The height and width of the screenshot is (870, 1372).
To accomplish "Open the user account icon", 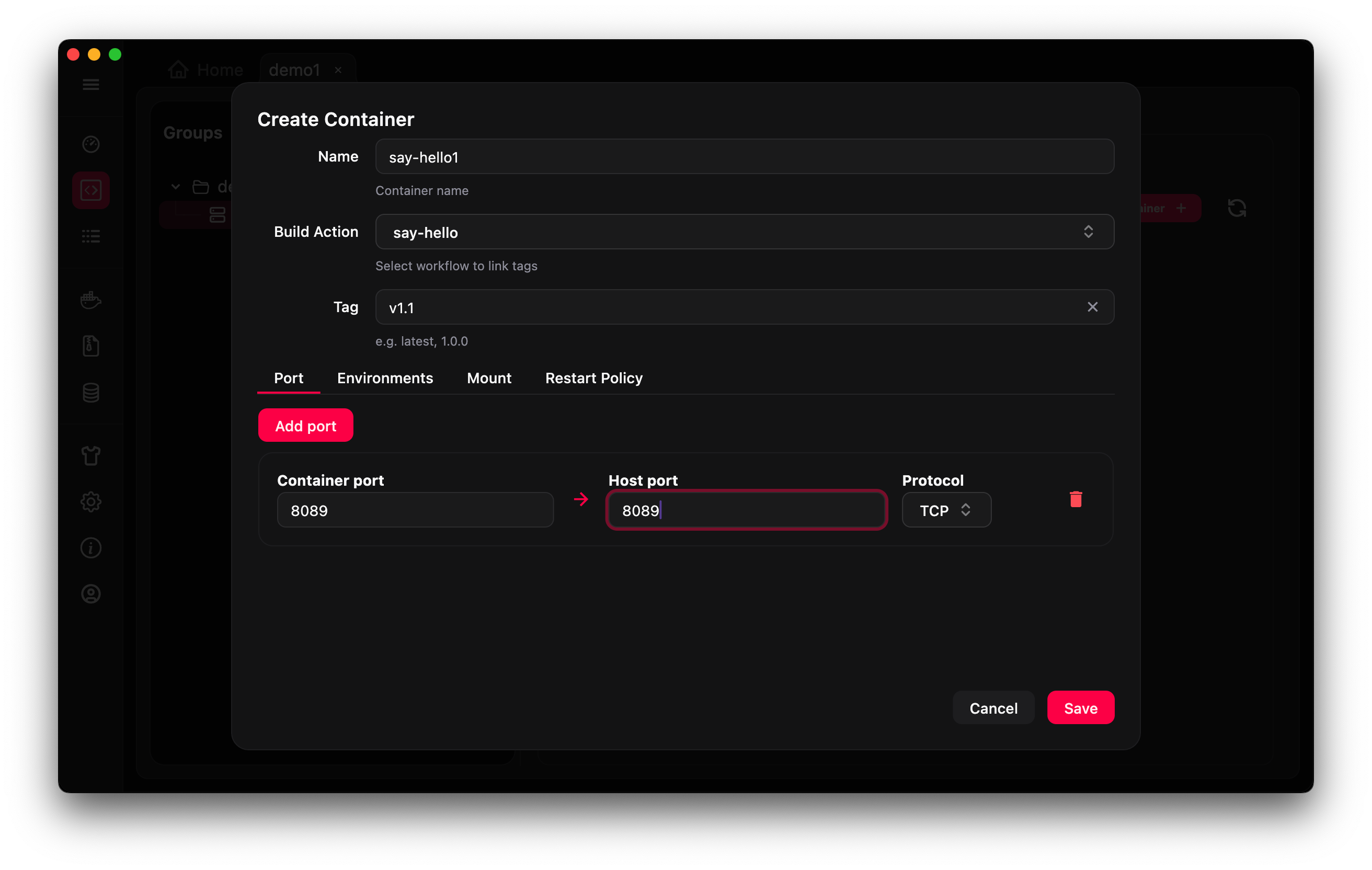I will (90, 594).
